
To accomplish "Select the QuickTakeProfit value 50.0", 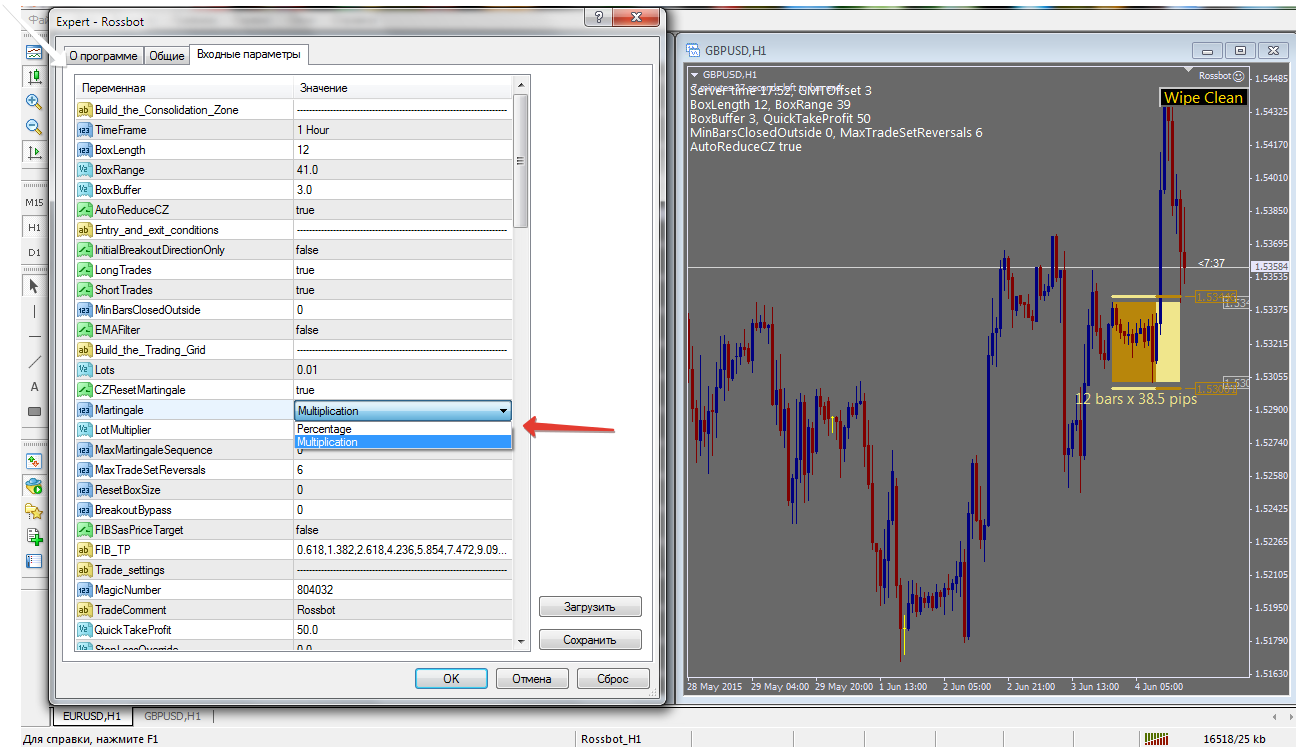I will [x=403, y=630].
